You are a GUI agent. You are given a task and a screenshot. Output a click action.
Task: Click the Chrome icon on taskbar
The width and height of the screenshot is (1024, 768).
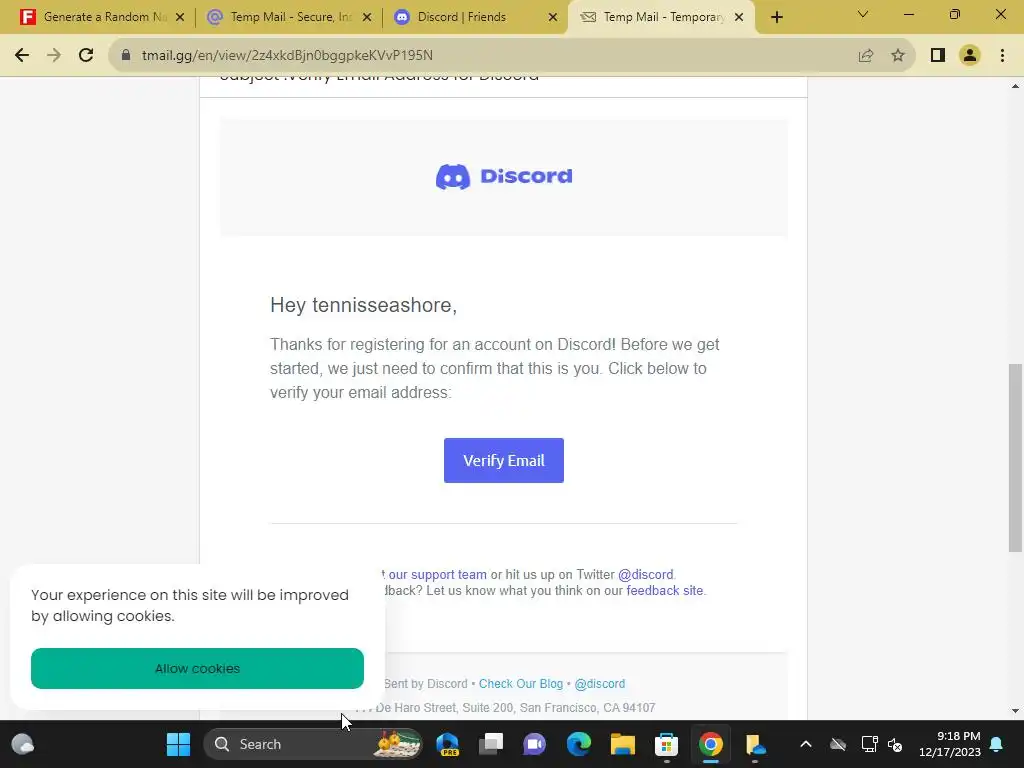tap(711, 744)
